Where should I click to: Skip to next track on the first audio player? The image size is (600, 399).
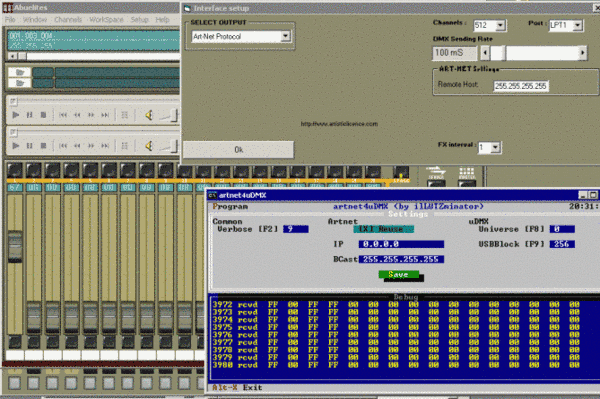coord(105,115)
